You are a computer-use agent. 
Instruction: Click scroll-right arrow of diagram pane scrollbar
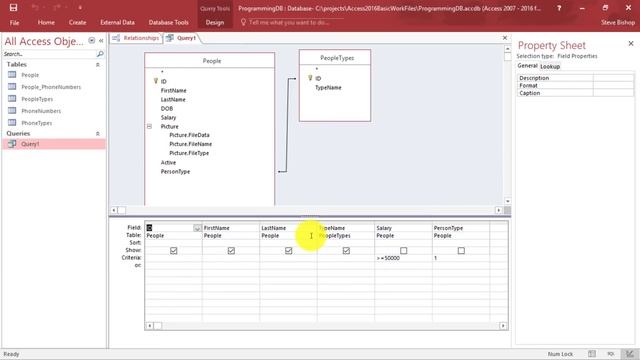click(x=498, y=210)
